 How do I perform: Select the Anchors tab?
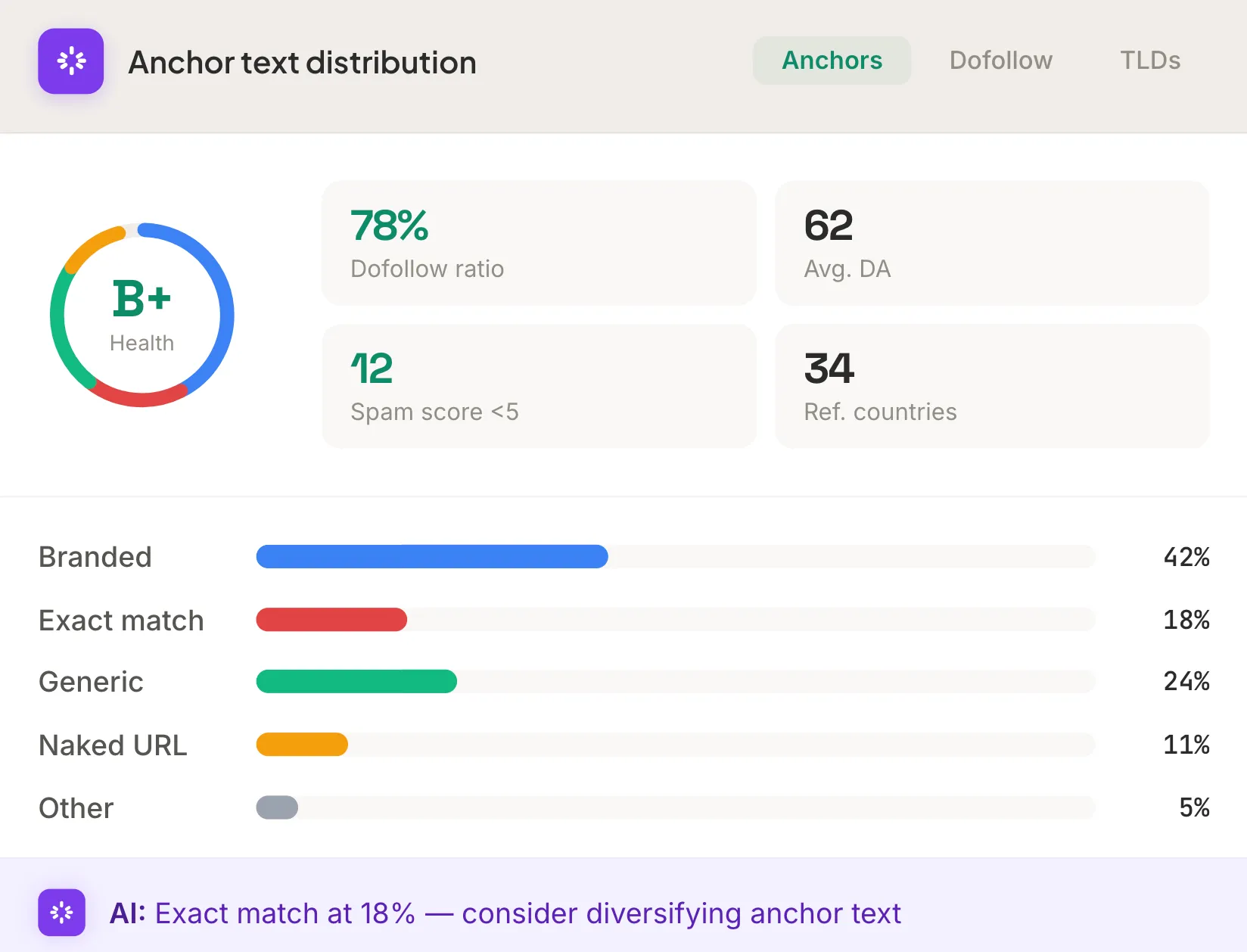[x=832, y=61]
